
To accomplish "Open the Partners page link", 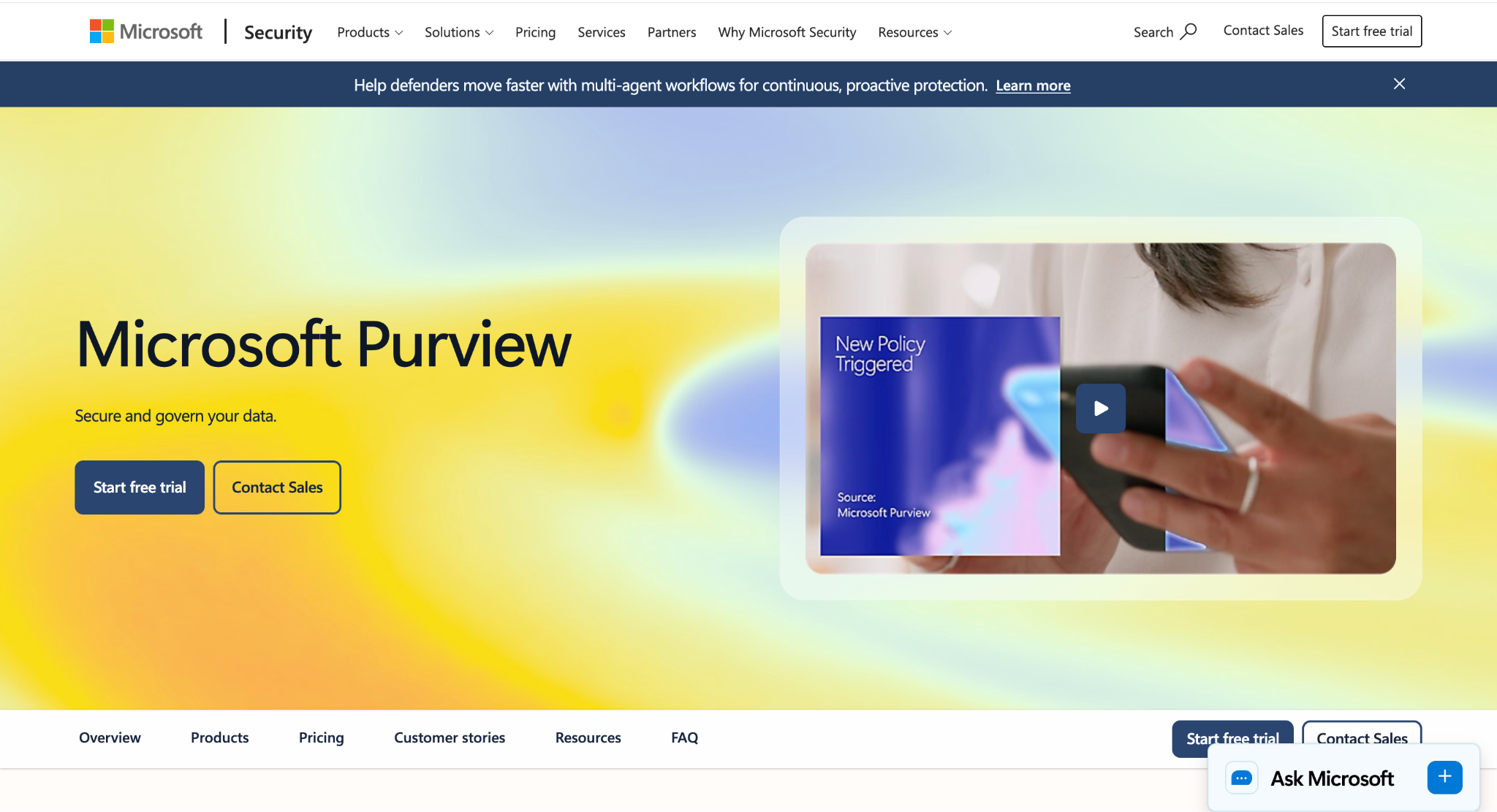I will [x=671, y=32].
